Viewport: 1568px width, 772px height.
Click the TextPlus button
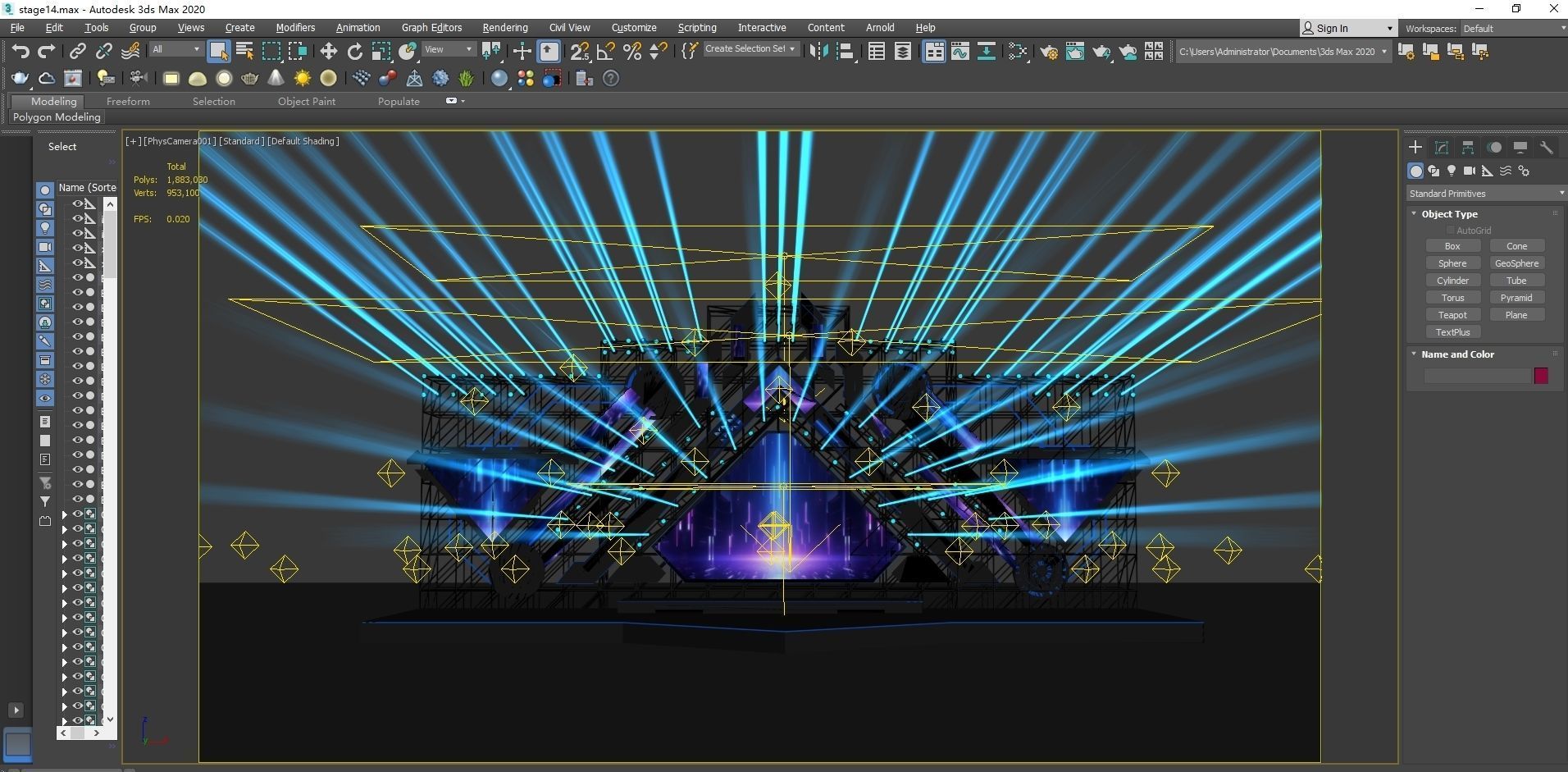point(1452,332)
